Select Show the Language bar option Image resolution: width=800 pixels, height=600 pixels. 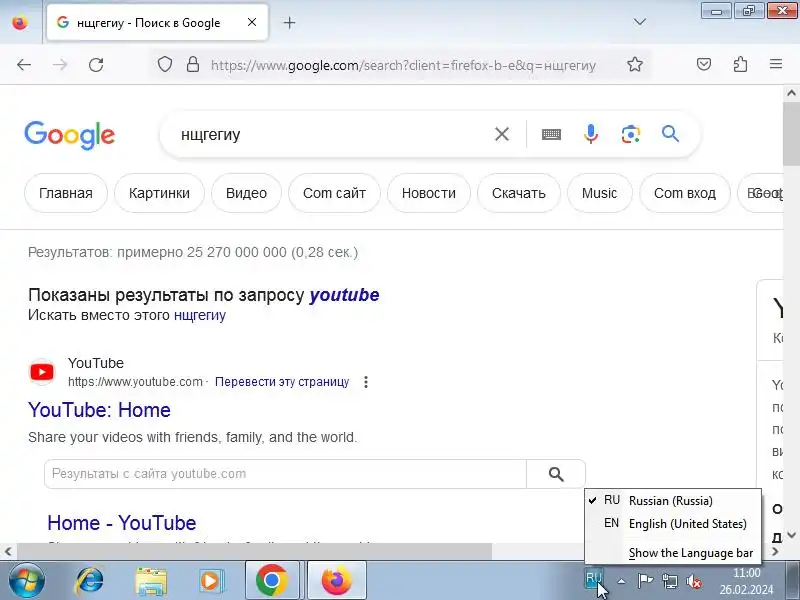690,553
